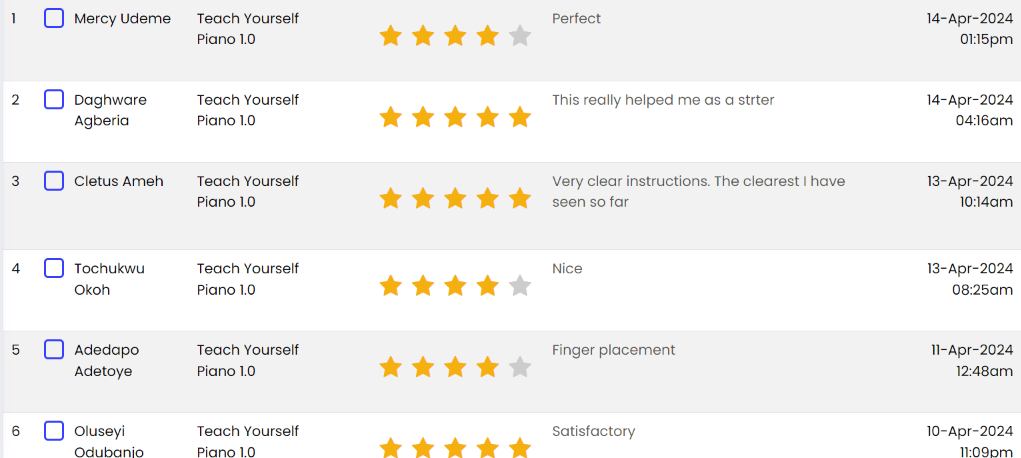1021x458 pixels.
Task: Click the "Satisfactory" review comment
Action: click(593, 431)
